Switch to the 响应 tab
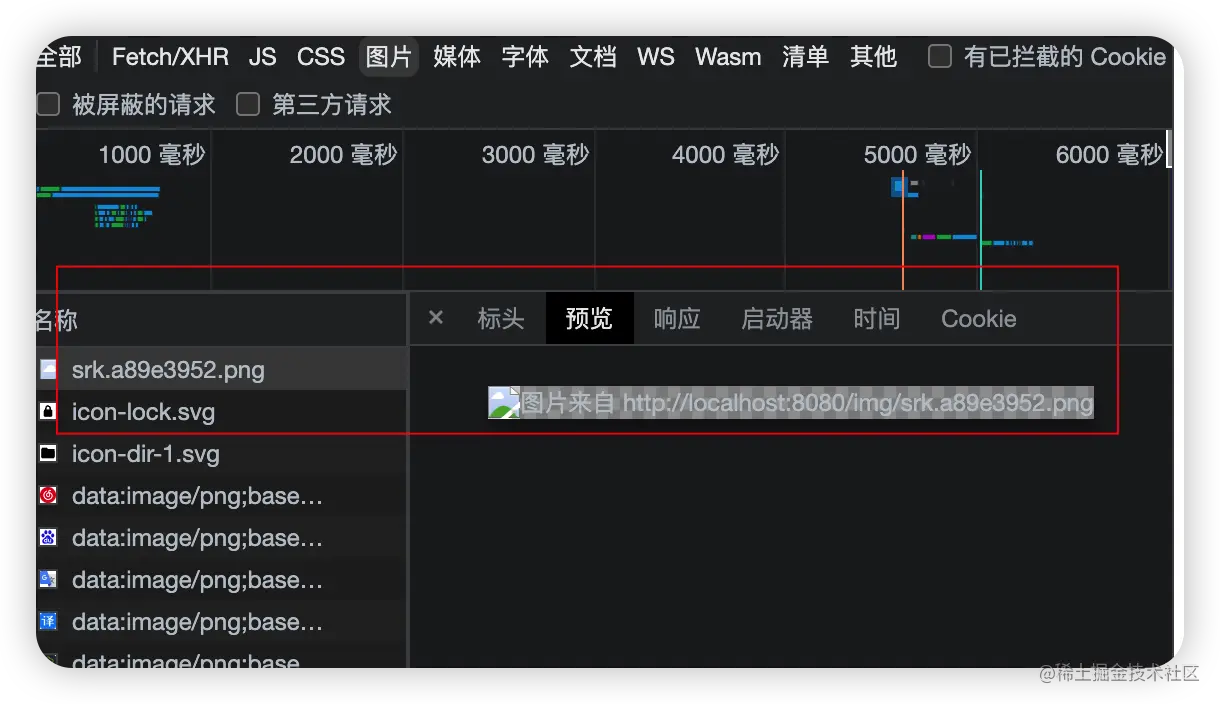Screen dimensions: 1220x704 [x=677, y=319]
